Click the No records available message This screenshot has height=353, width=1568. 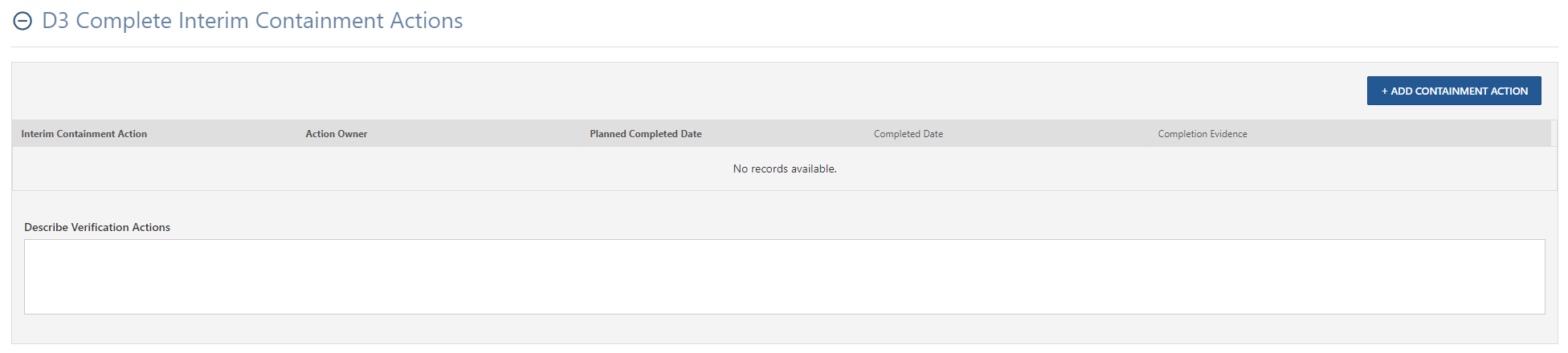785,168
